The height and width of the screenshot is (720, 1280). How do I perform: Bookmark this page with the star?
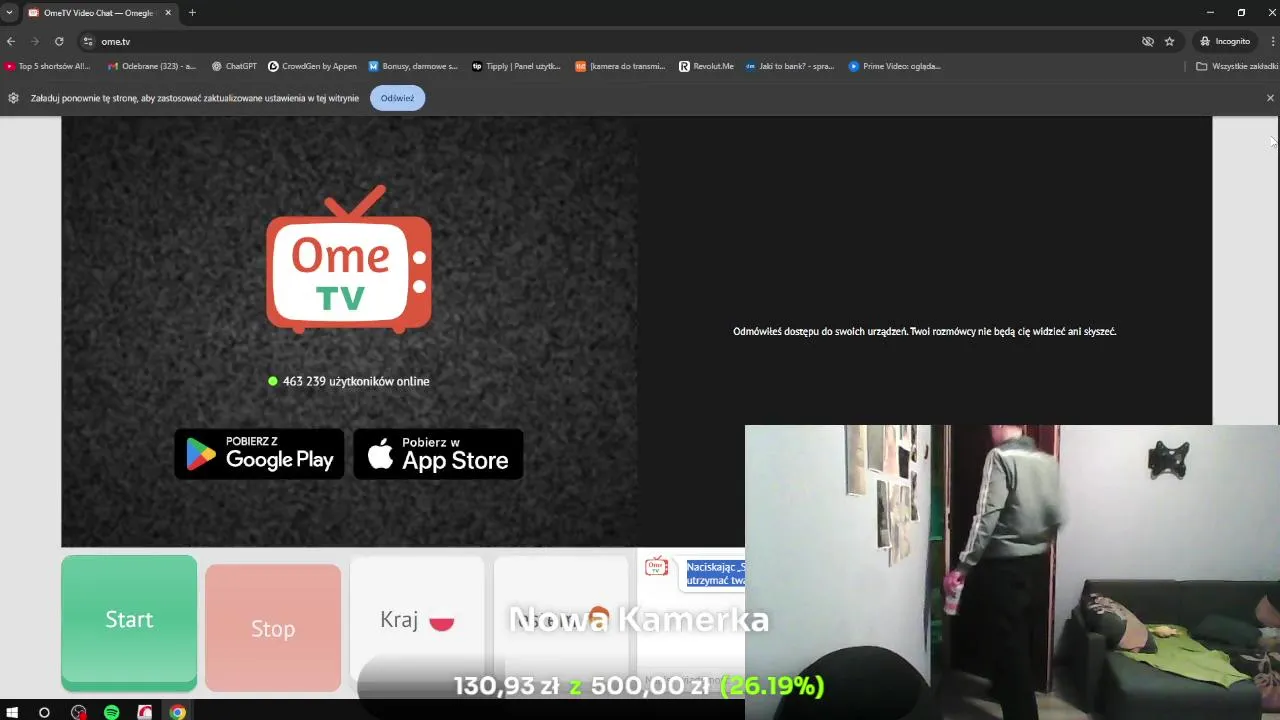(1169, 41)
